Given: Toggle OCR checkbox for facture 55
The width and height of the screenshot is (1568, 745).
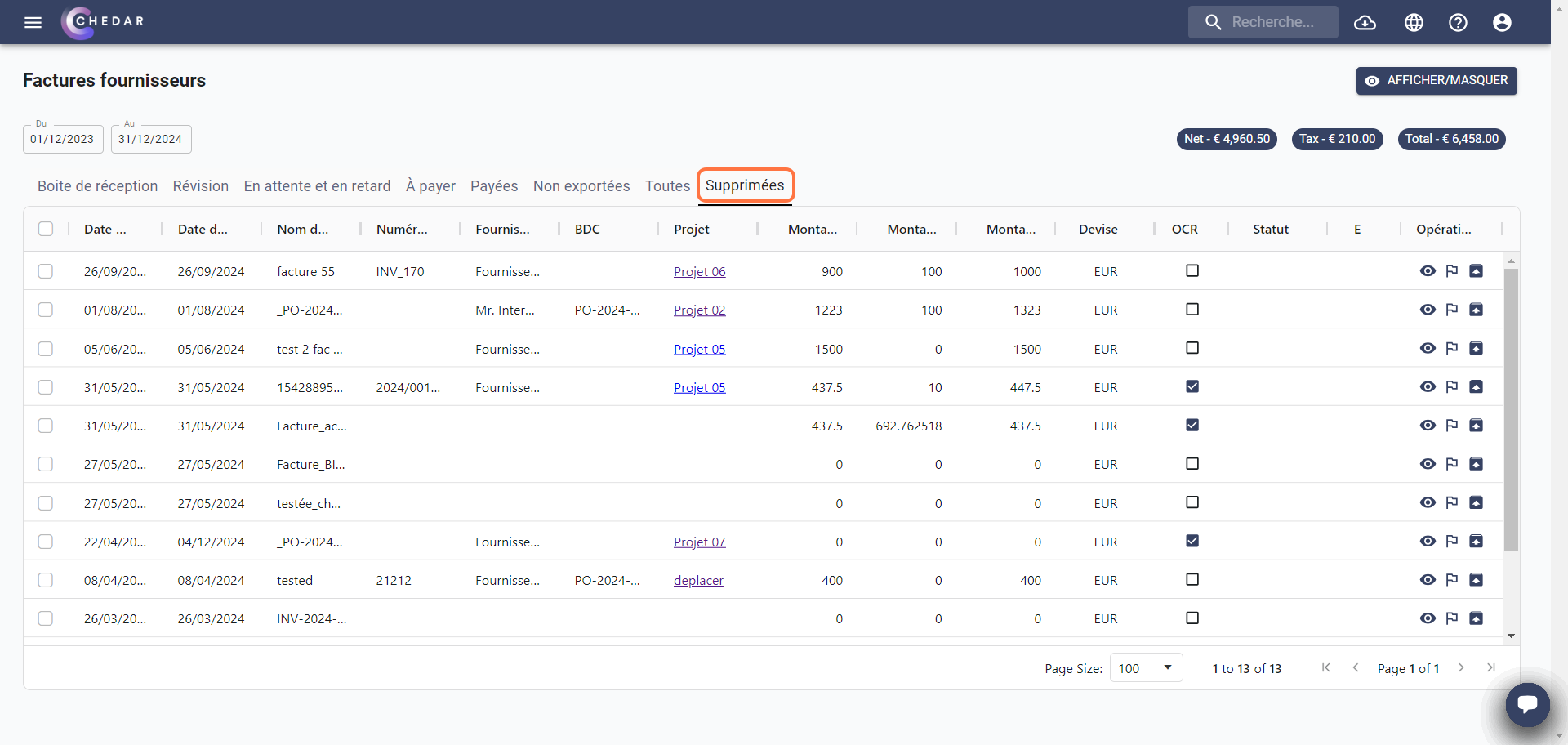Looking at the screenshot, I should click(x=1192, y=270).
